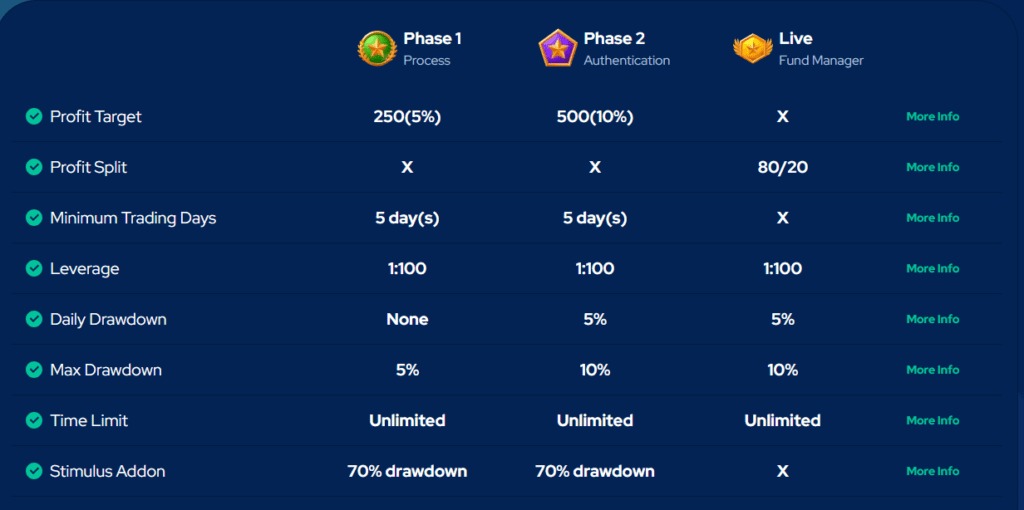The image size is (1024, 510).
Task: Click the checkmark icon beside Minimum Trading Days
Action: pyautogui.click(x=34, y=218)
